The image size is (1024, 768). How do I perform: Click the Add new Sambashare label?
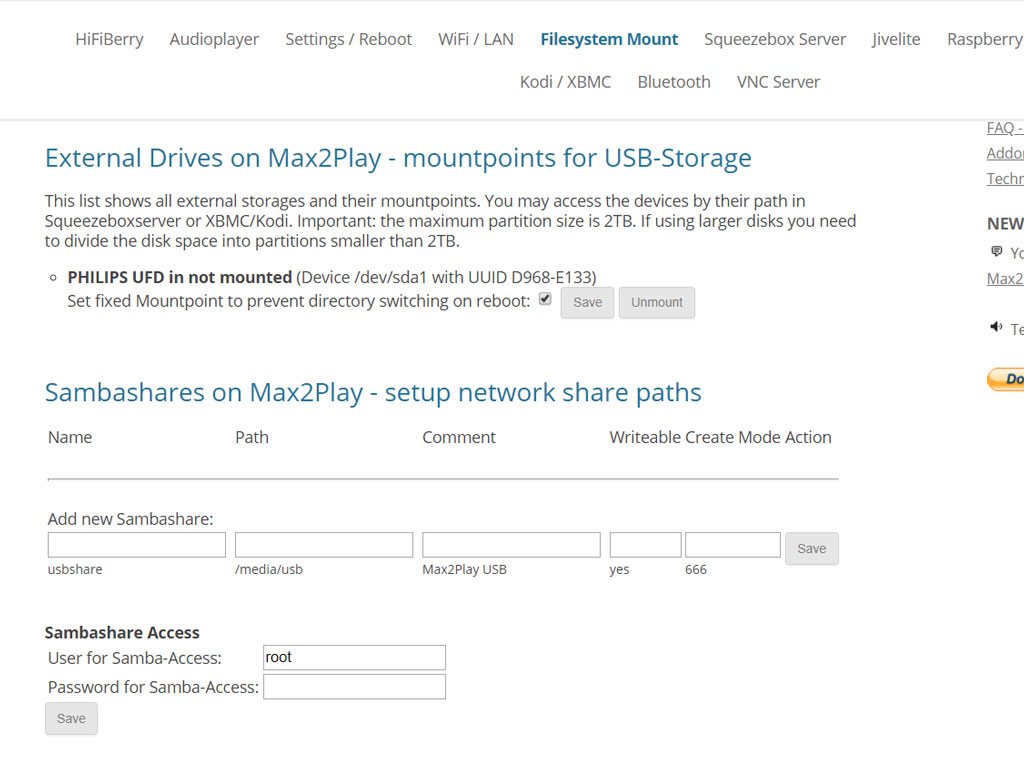[131, 519]
